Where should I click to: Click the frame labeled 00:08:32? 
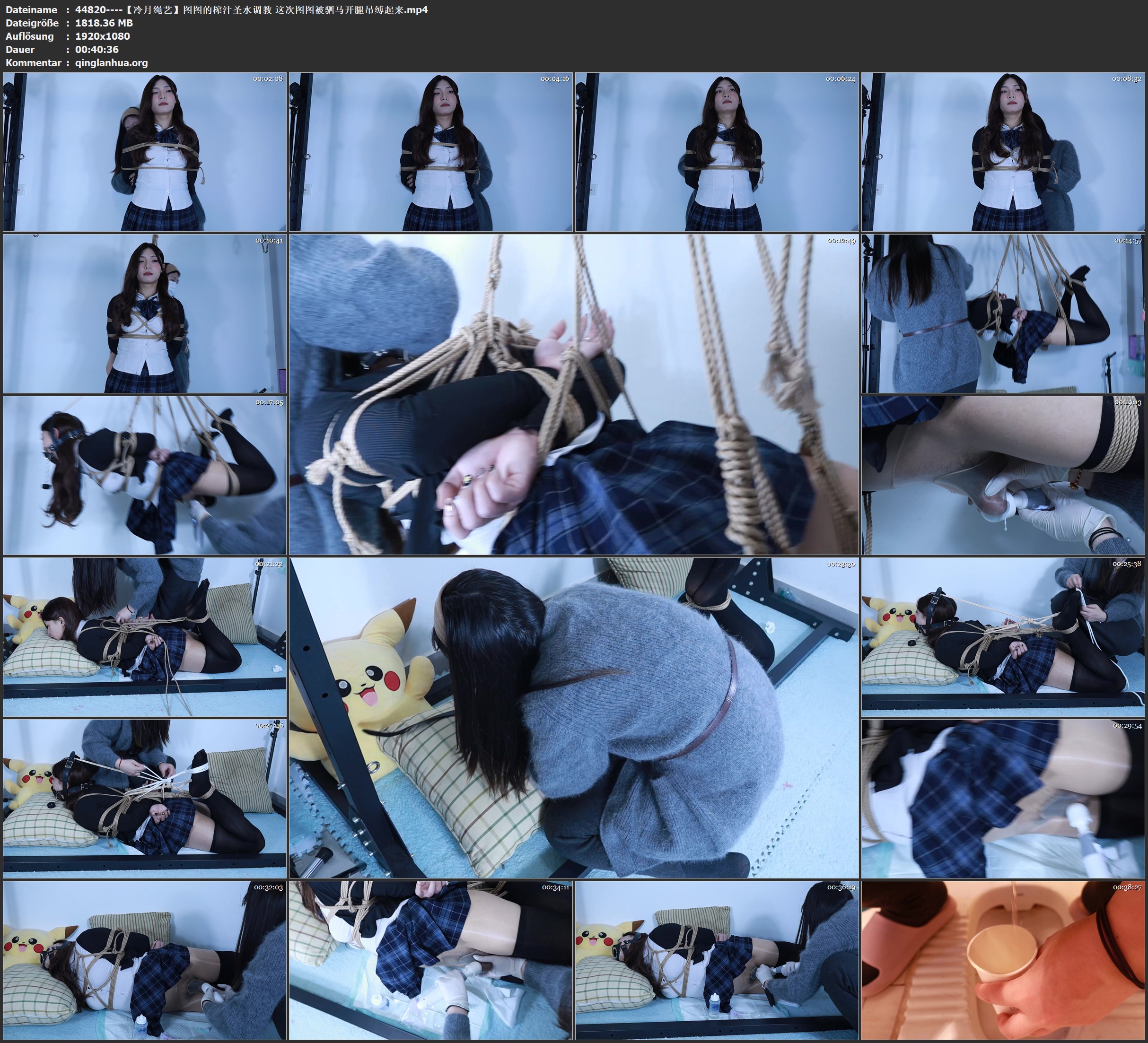tap(1003, 151)
